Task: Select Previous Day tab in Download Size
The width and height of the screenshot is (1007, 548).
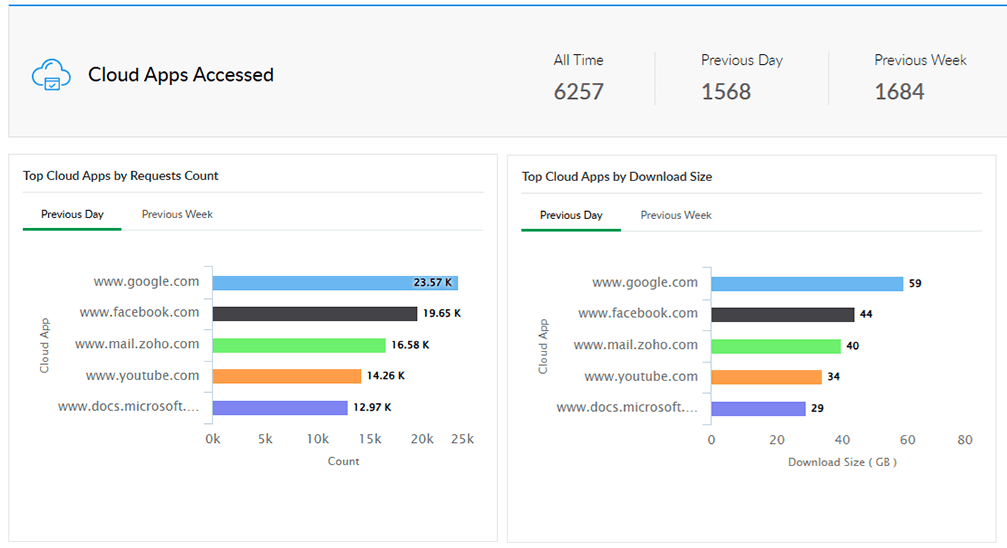Action: point(571,215)
